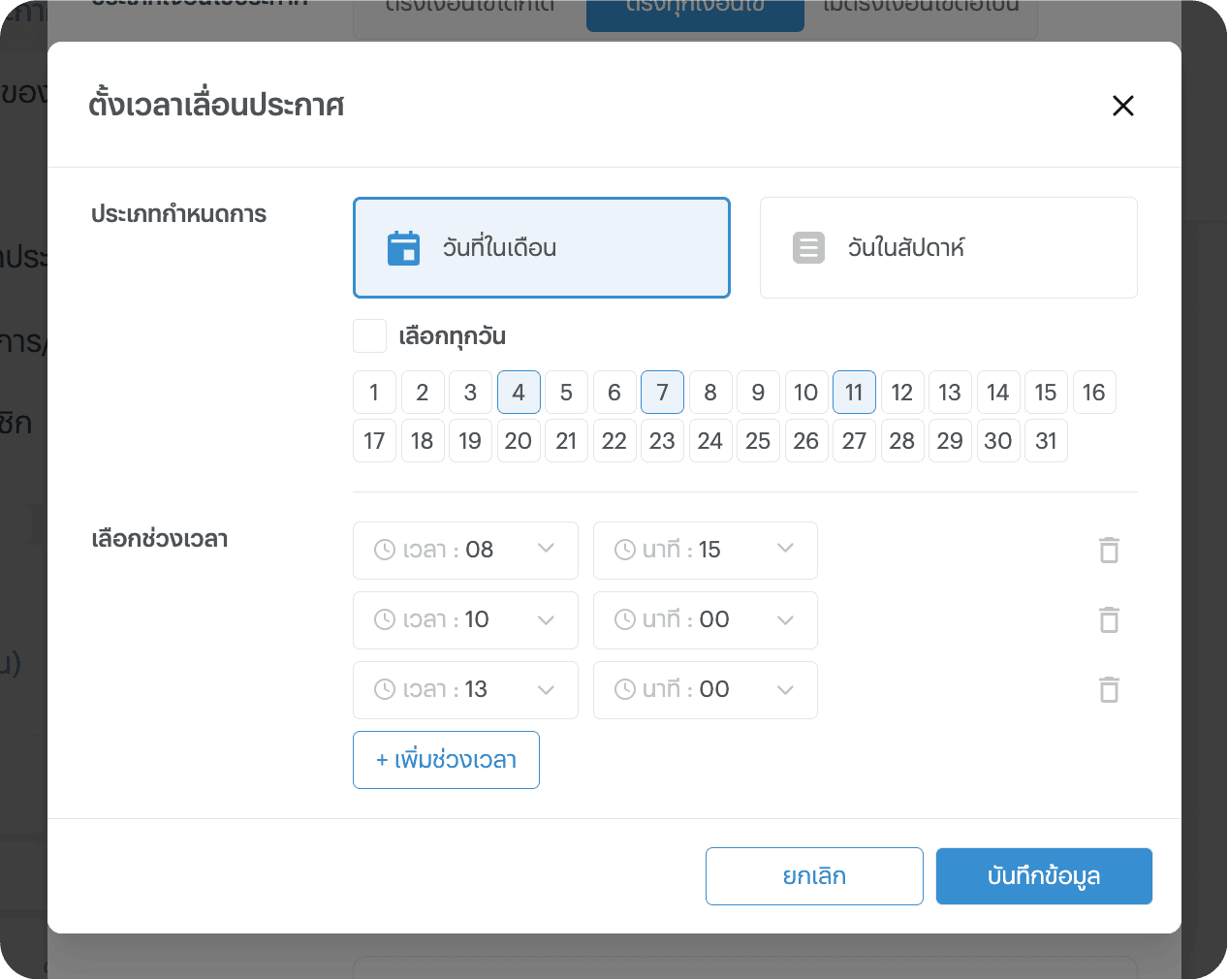
Task: Open the hour dropdown showing 10
Action: (466, 620)
